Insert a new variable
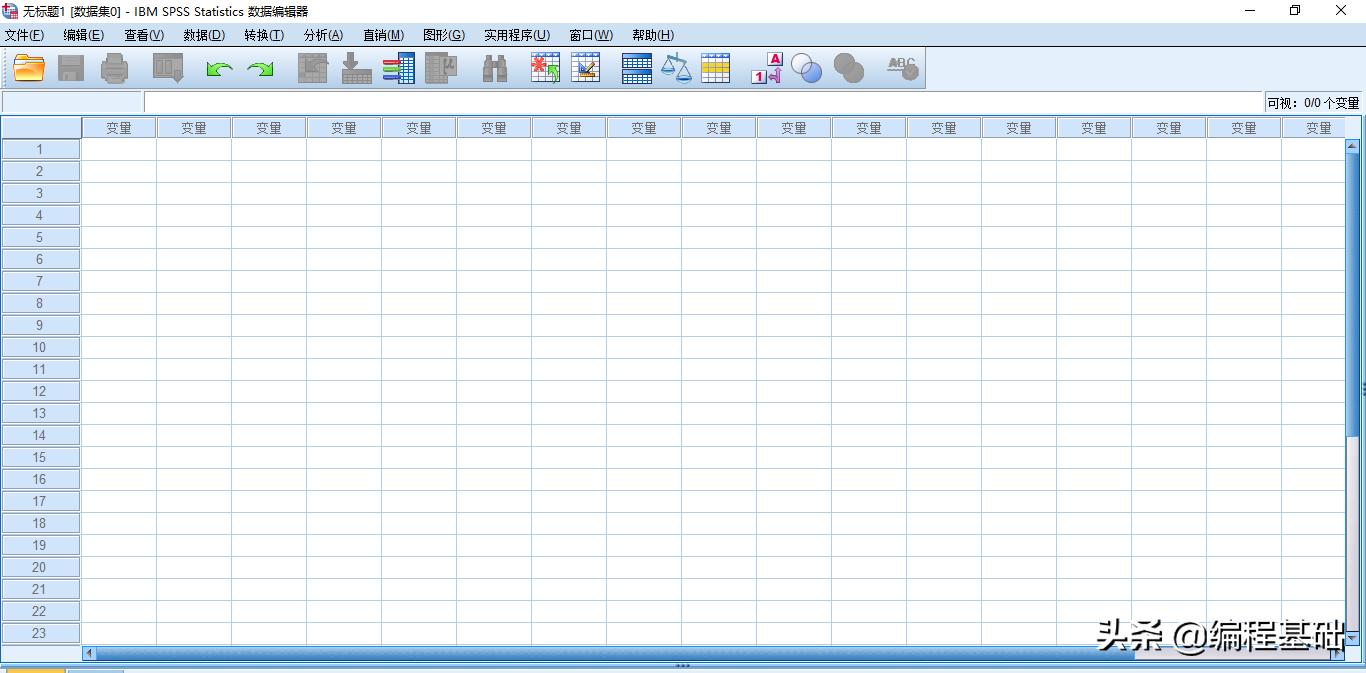The image size is (1366, 673). (585, 67)
